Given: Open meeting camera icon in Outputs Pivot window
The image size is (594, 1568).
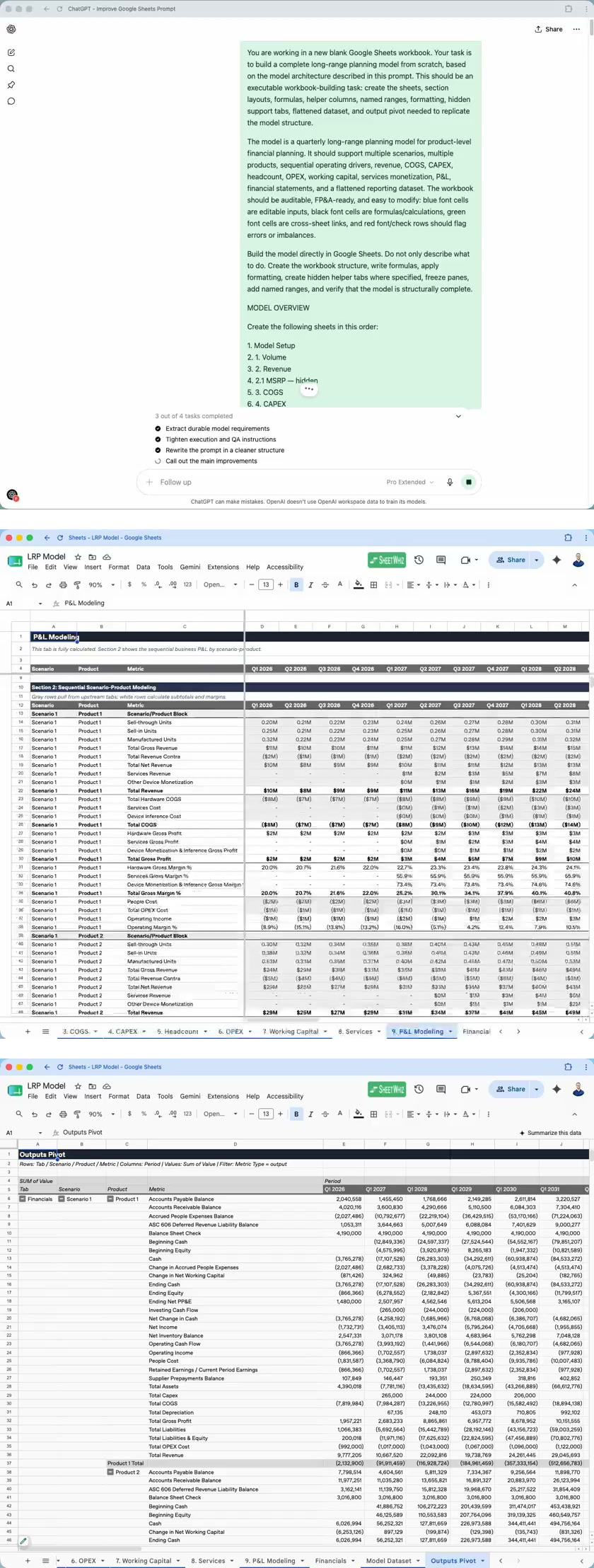Looking at the screenshot, I should pos(465,1089).
